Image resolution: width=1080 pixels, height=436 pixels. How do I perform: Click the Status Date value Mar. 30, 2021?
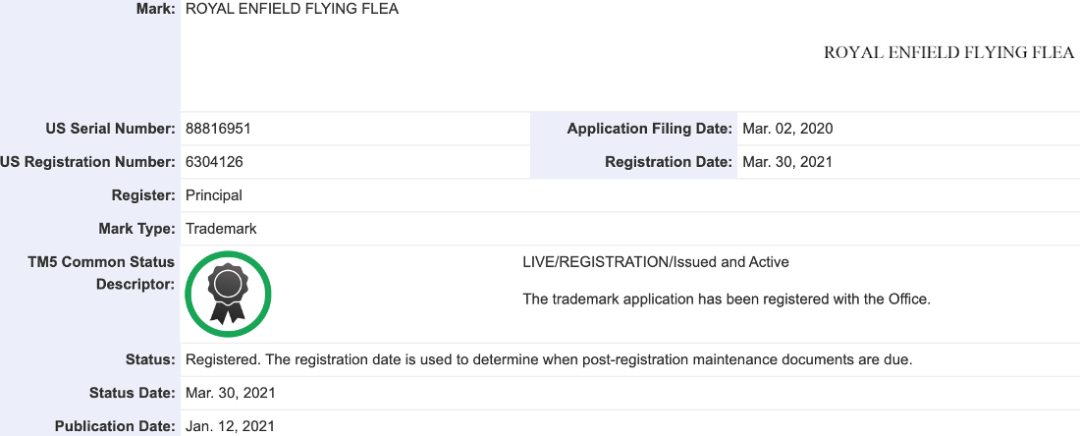click(x=231, y=393)
